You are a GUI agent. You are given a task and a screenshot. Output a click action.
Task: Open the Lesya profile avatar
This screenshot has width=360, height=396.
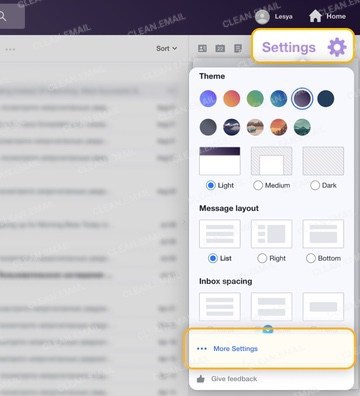click(262, 17)
